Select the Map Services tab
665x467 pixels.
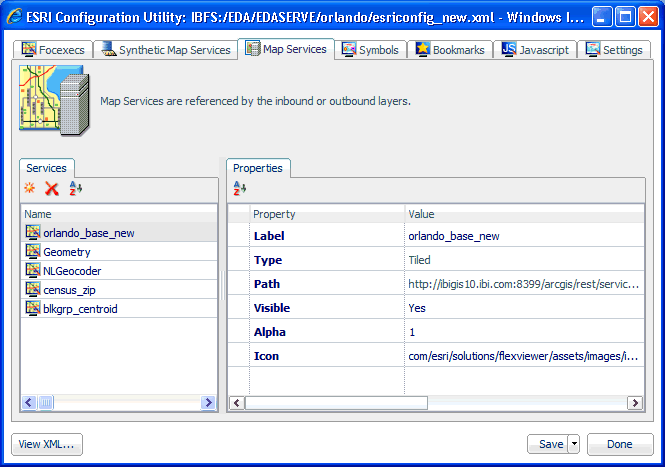point(286,49)
